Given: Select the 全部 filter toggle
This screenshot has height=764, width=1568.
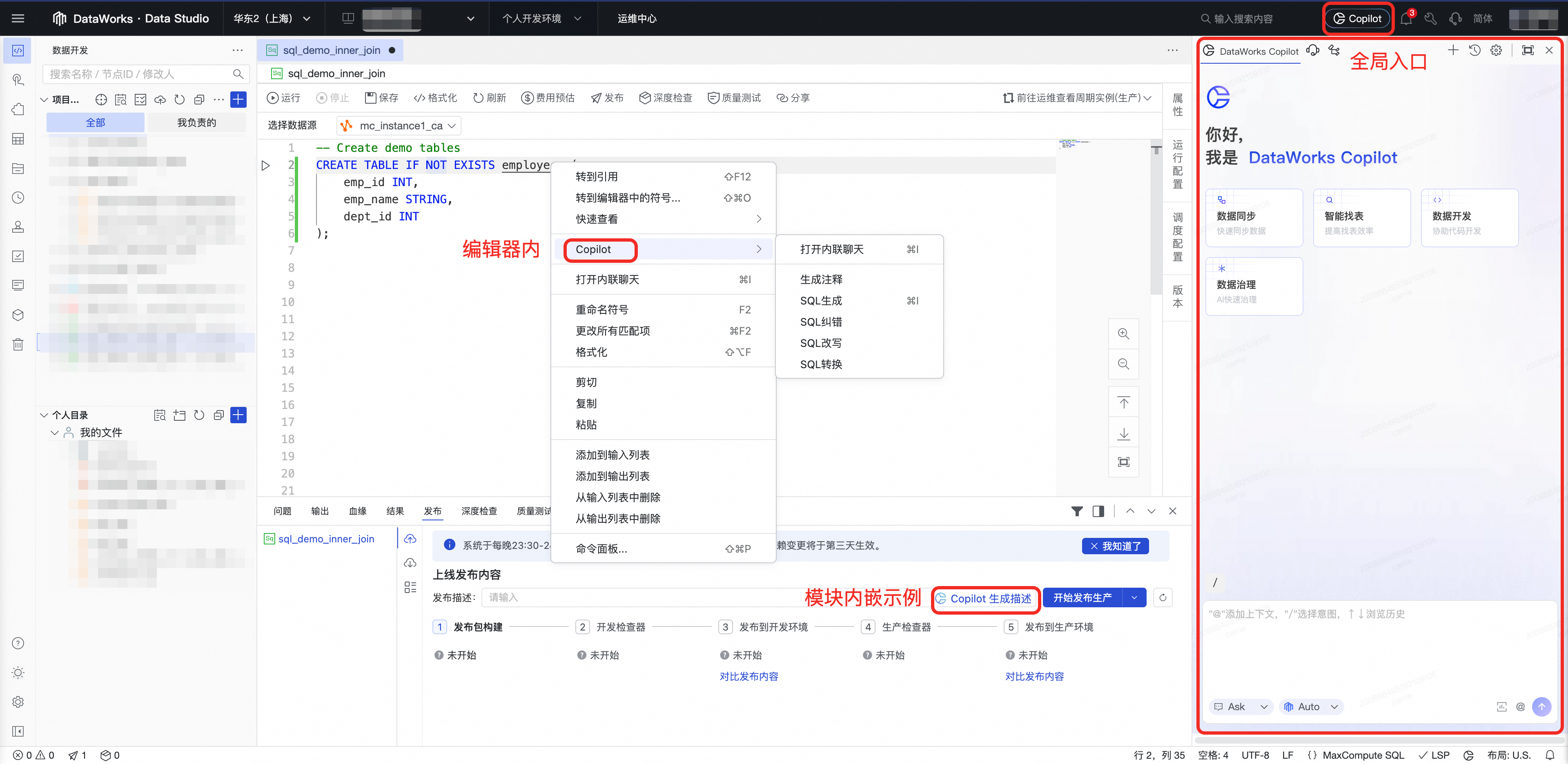Looking at the screenshot, I should tap(95, 123).
